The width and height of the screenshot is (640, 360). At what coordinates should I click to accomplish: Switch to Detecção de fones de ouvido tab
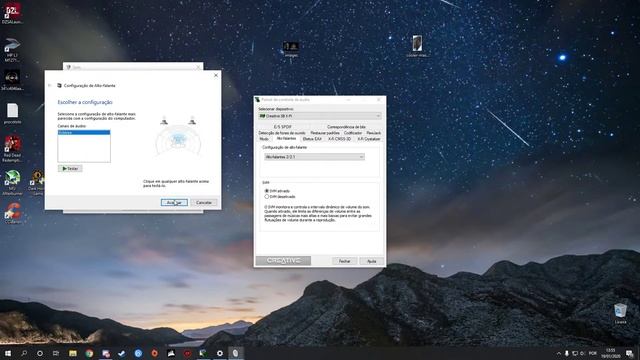[282, 133]
